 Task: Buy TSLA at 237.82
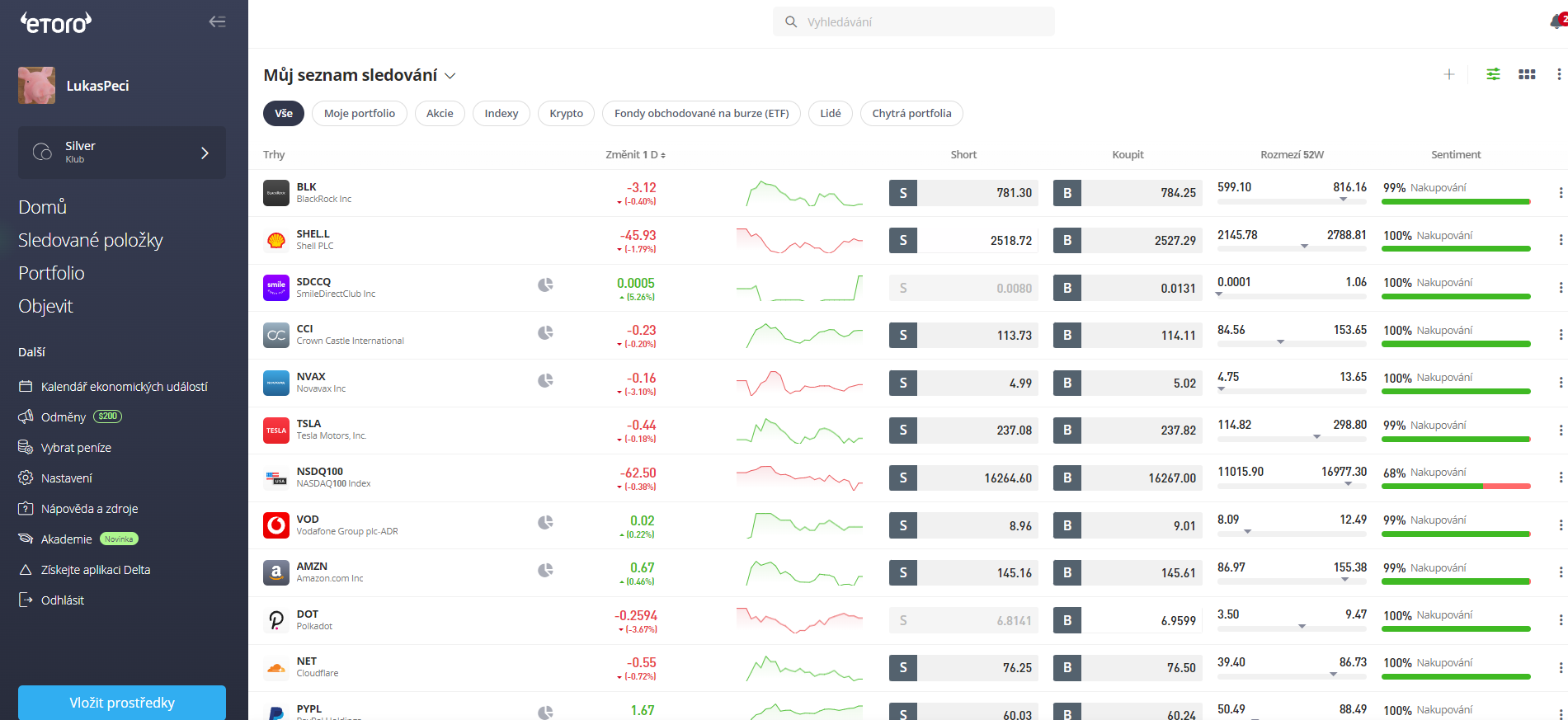[1128, 430]
